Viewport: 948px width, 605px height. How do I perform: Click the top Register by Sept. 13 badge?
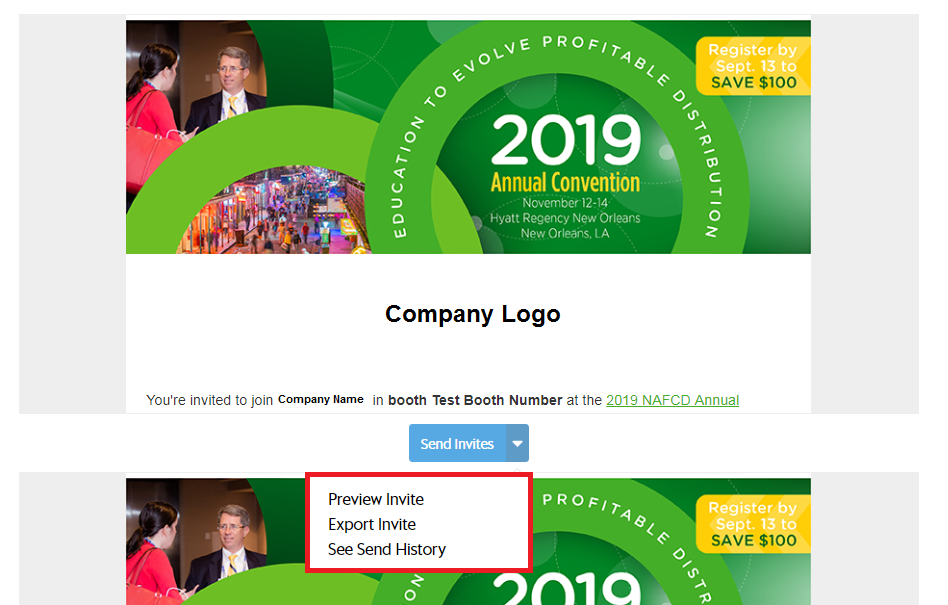tap(753, 66)
